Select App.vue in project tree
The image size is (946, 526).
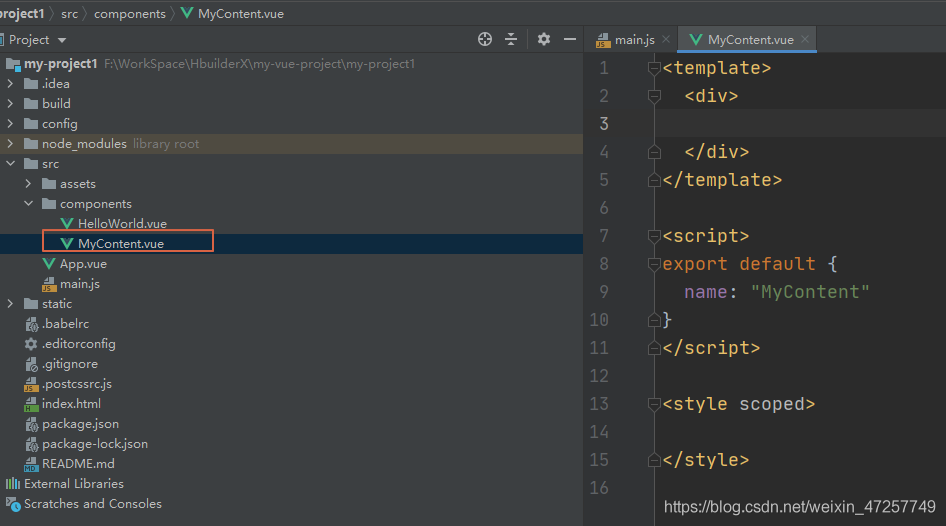click(83, 264)
